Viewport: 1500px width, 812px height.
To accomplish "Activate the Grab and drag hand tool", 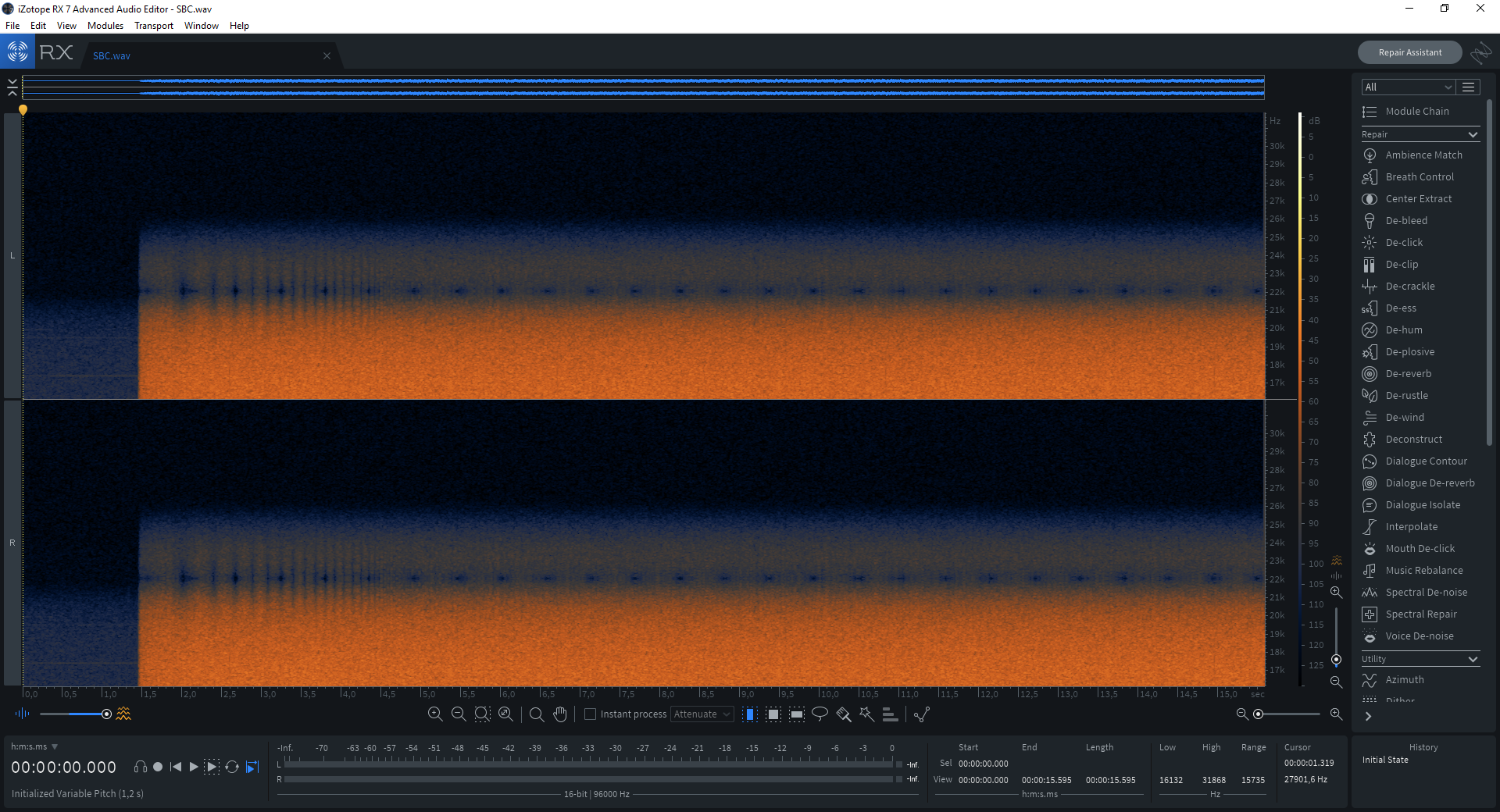I will 560,714.
